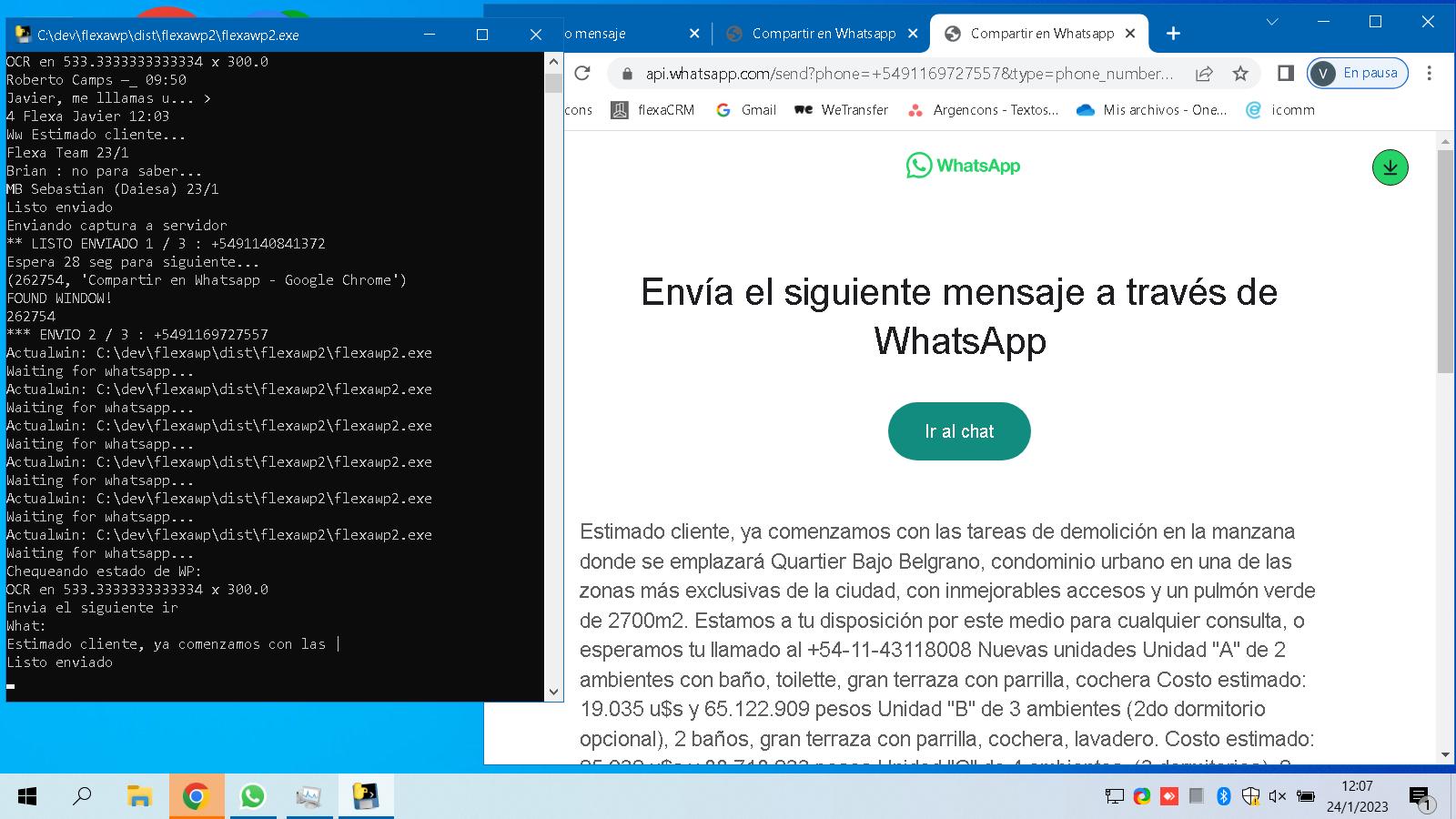This screenshot has width=1456, height=819.
Task: Open the Argencons - Textos bookmark
Action: coord(983,110)
